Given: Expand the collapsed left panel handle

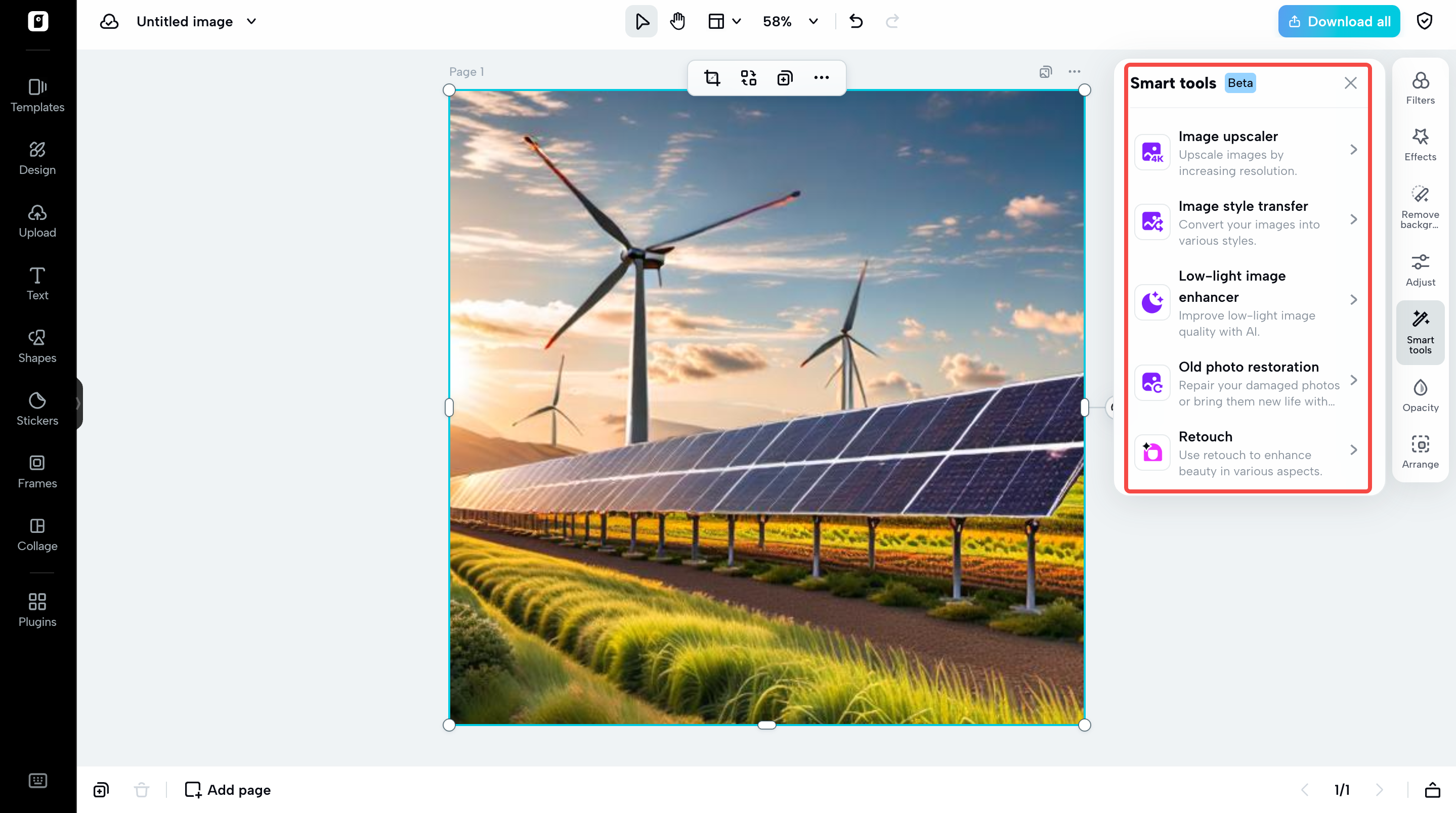Looking at the screenshot, I should tap(78, 403).
